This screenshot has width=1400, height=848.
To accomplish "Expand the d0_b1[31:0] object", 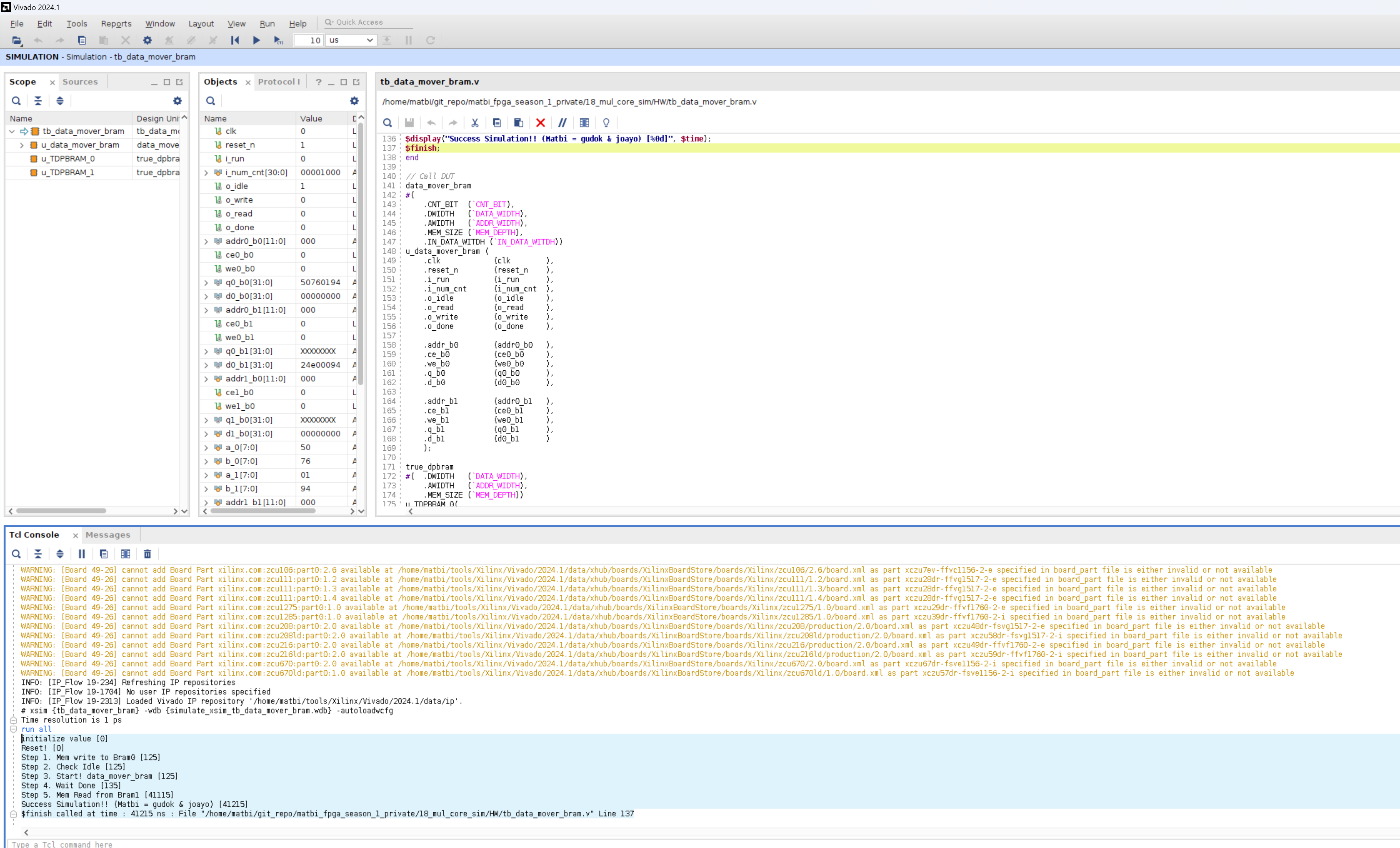I will (x=206, y=365).
